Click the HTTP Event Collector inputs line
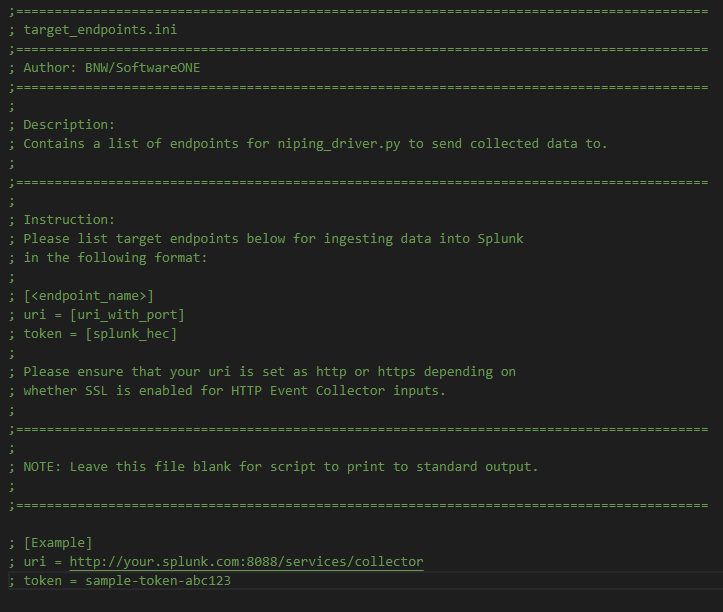Viewport: 723px width, 612px height. [234, 391]
